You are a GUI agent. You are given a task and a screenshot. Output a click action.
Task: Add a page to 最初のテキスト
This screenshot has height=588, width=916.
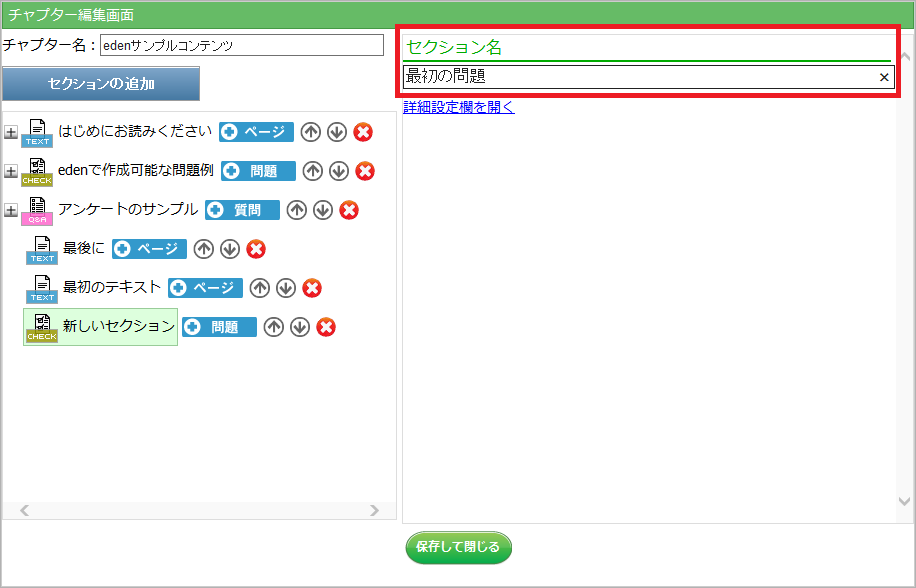[x=206, y=288]
